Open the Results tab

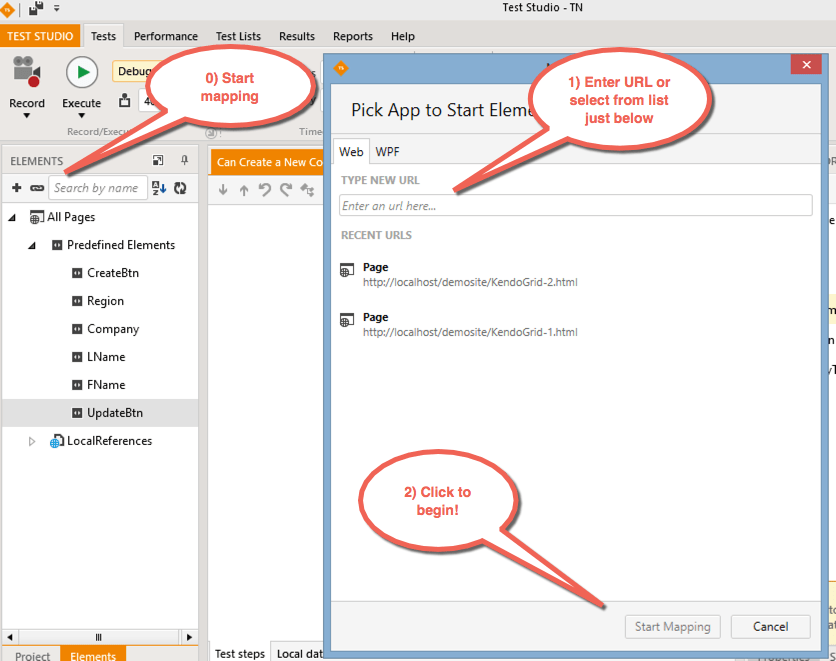(x=297, y=36)
